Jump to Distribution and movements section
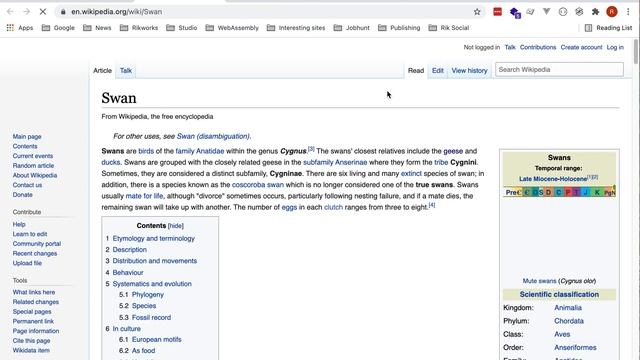The height and width of the screenshot is (360, 640). click(155, 261)
